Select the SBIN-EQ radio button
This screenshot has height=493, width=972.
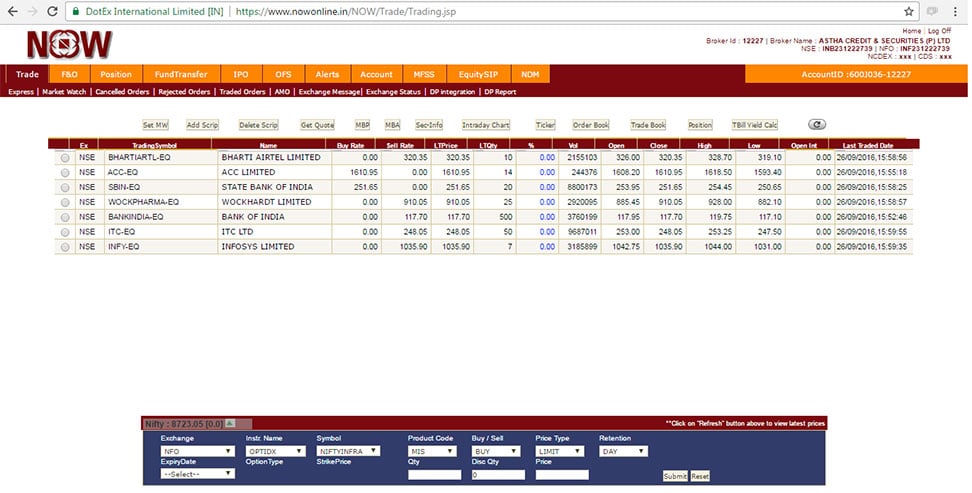coord(65,187)
